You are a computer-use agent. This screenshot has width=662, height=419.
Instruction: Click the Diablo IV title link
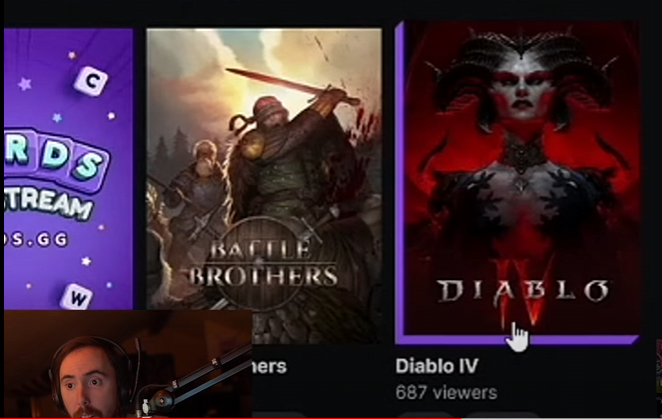[x=437, y=366]
